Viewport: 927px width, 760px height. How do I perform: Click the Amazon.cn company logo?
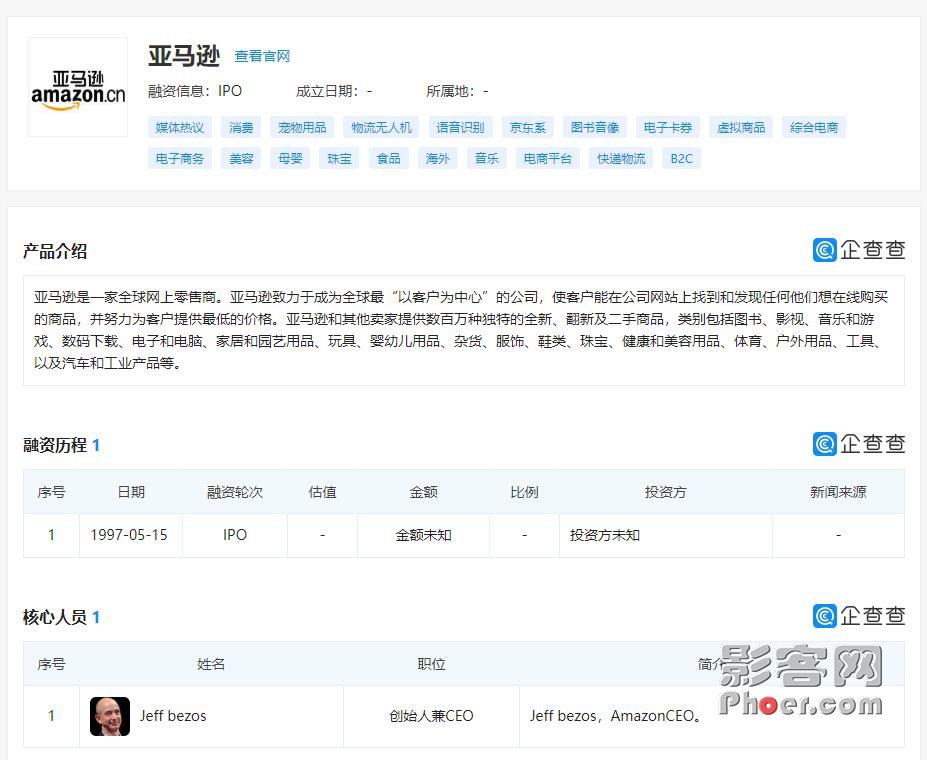[x=78, y=87]
